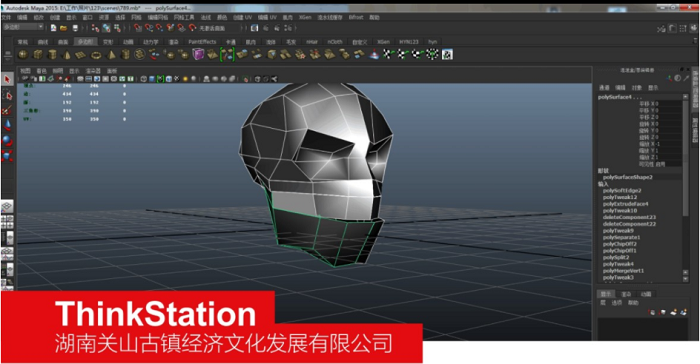700x364 pixels.
Task: Toggle the rightmost status line panel icon
Action: point(693,28)
